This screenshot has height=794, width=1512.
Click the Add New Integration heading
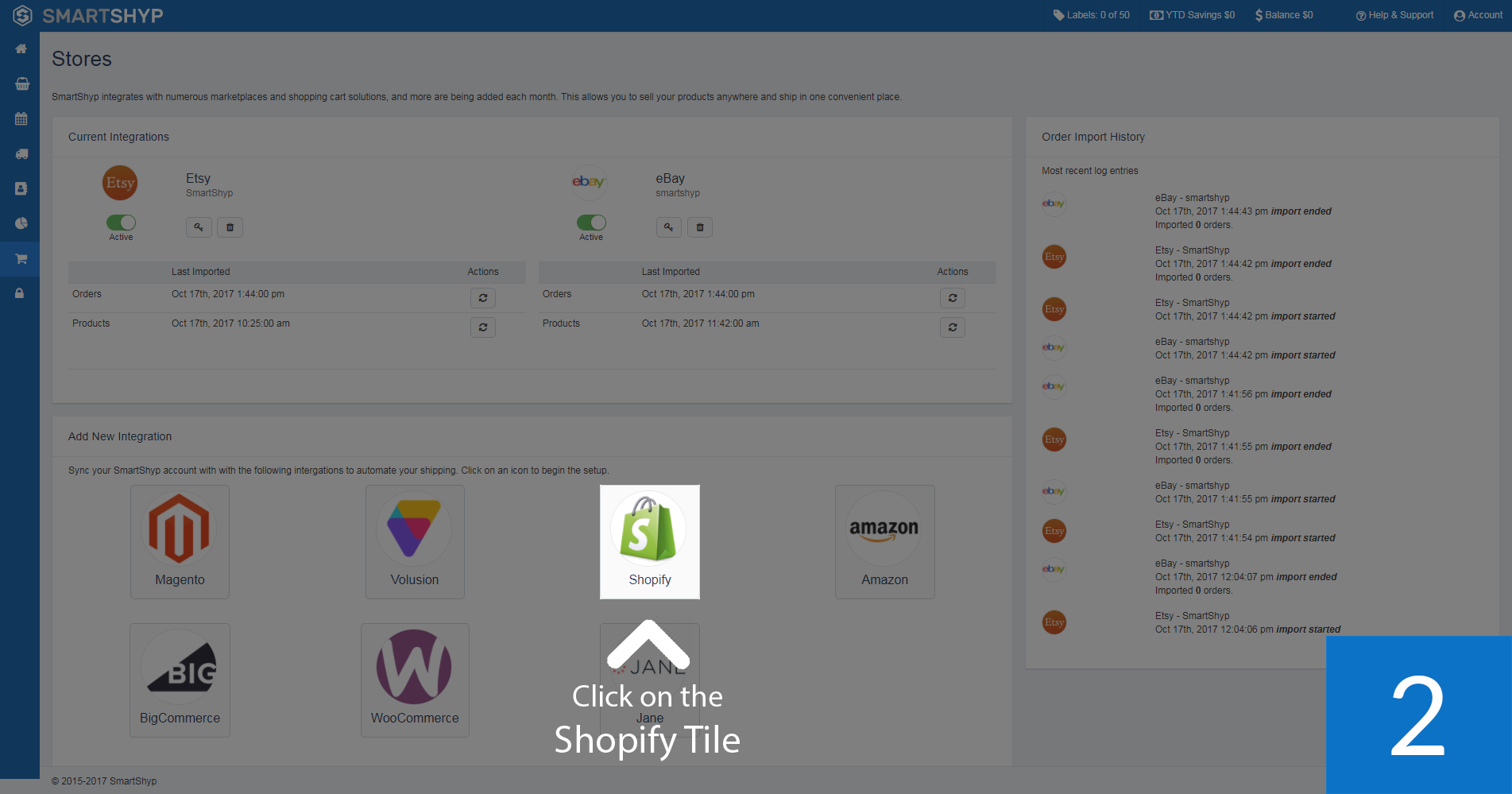click(120, 436)
